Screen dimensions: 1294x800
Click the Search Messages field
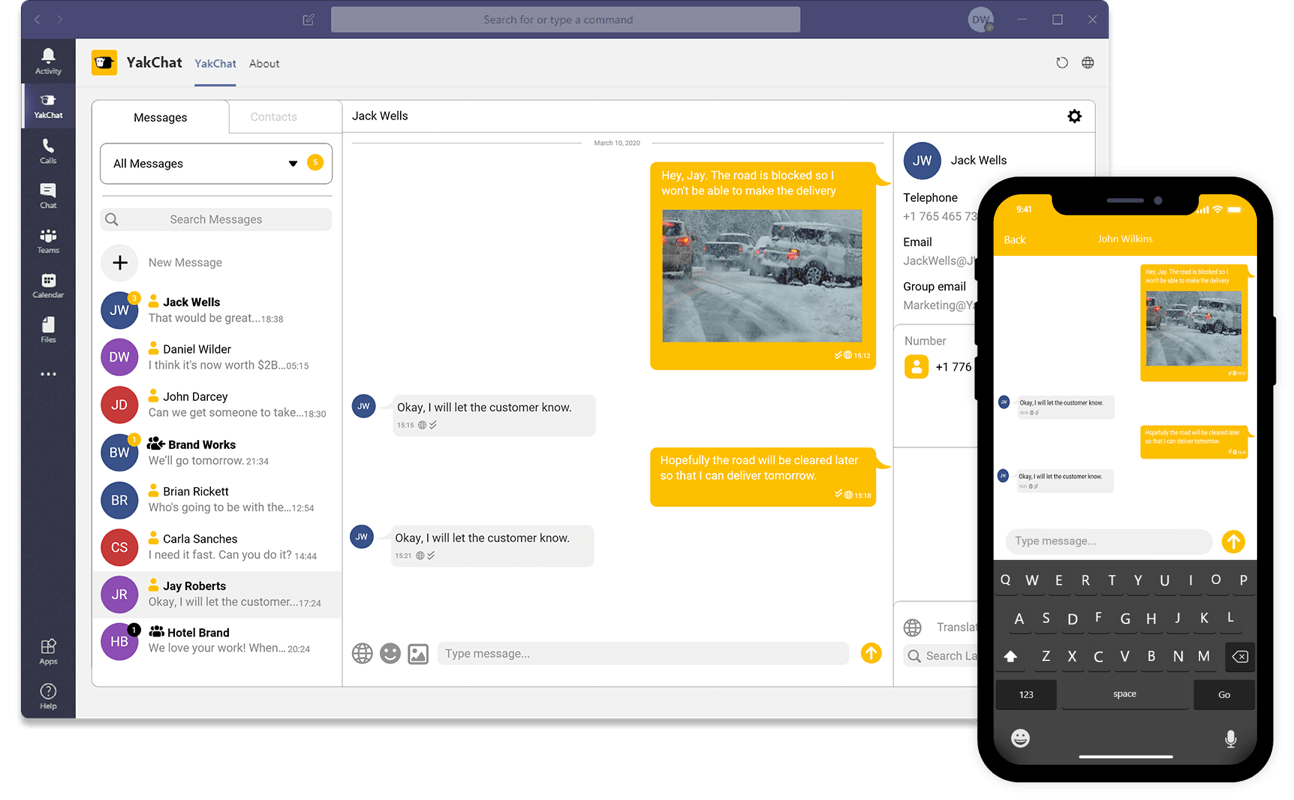coord(216,219)
